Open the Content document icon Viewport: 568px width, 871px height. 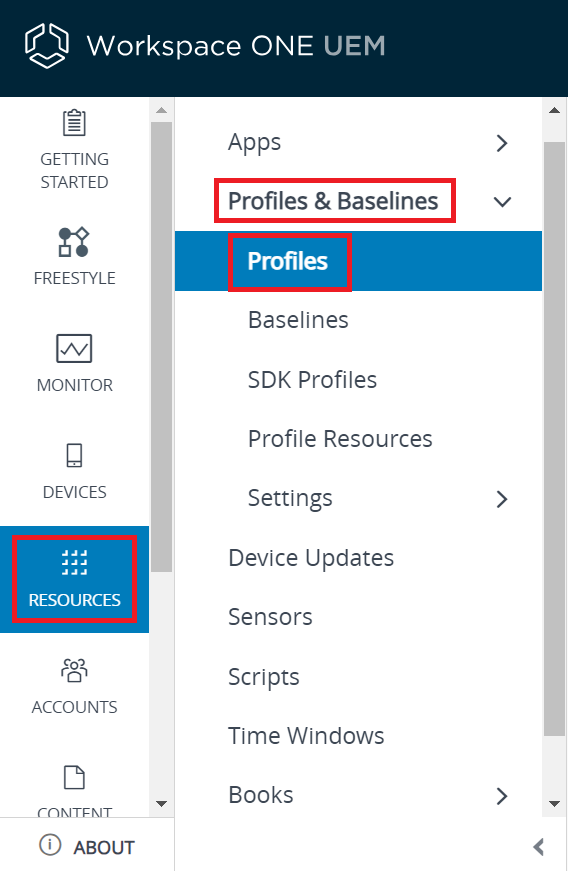pyautogui.click(x=74, y=777)
